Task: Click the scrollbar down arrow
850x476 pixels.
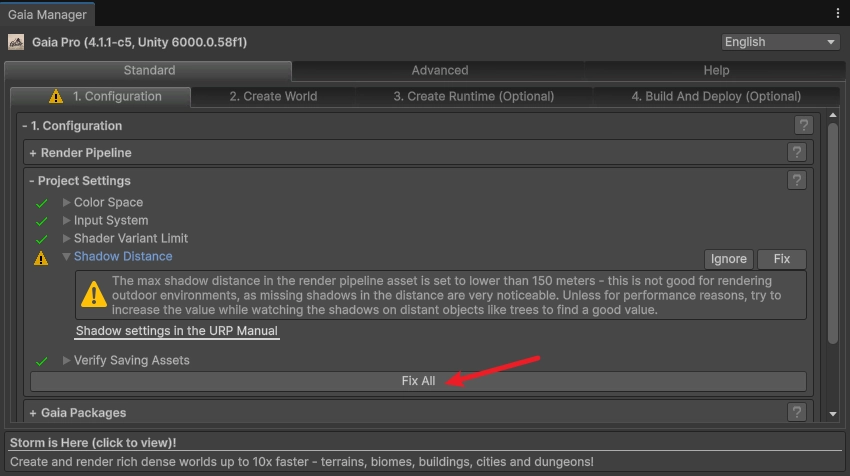Action: point(833,414)
